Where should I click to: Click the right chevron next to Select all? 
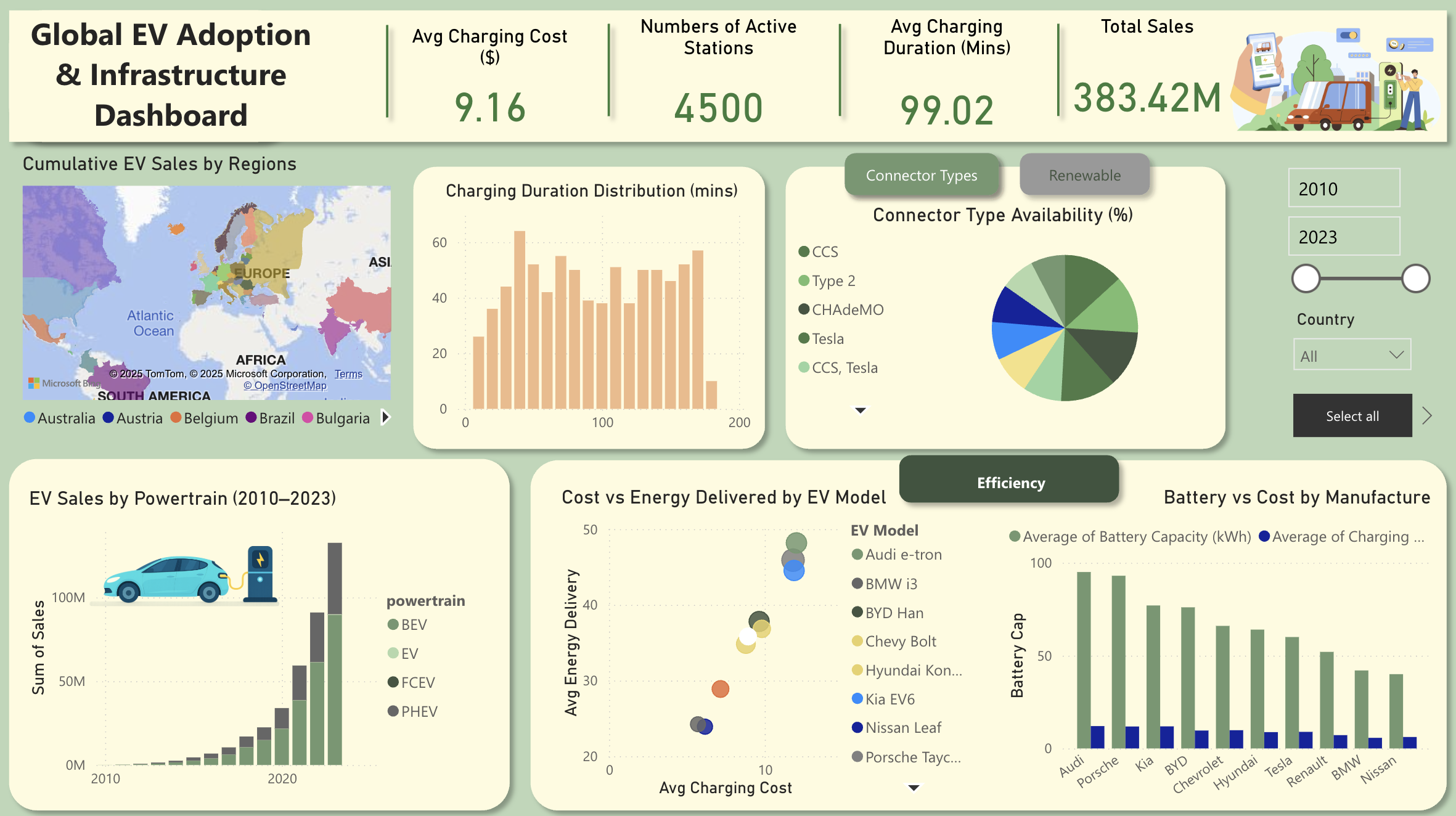[x=1427, y=416]
